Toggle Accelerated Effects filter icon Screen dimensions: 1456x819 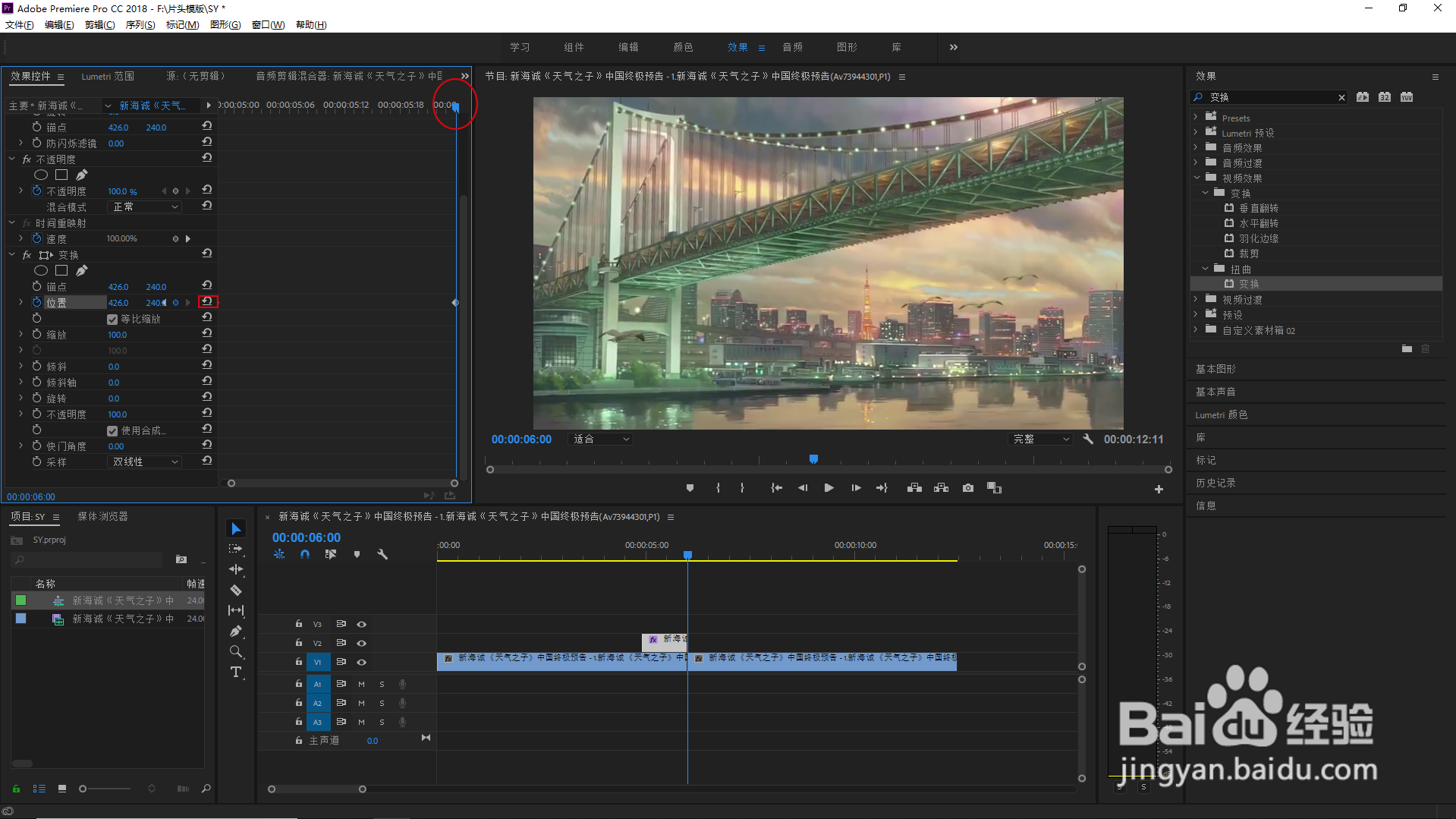tap(1363, 97)
